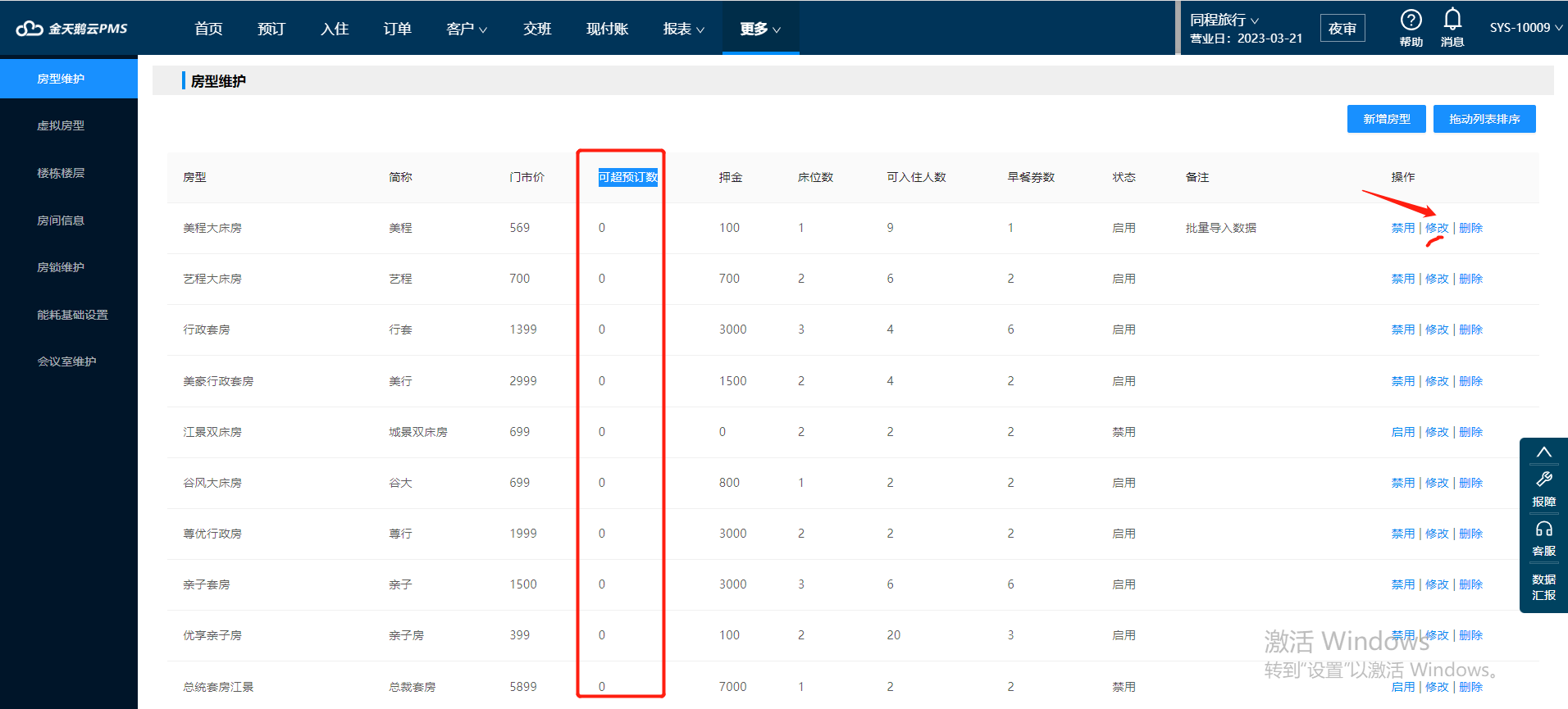
Task: Click 删除 for 江景双床房 row
Action: pyautogui.click(x=1471, y=432)
